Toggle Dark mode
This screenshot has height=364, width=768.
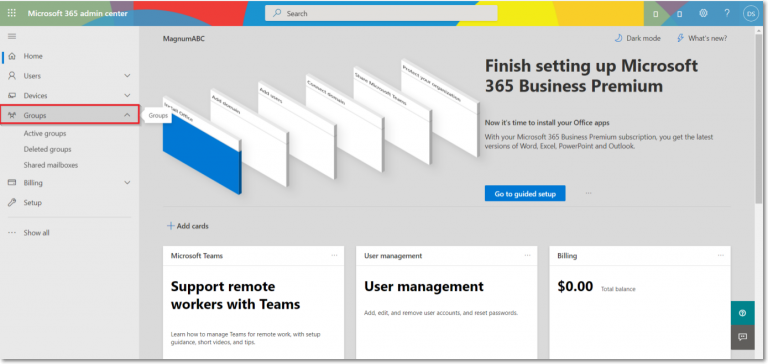tap(637, 38)
